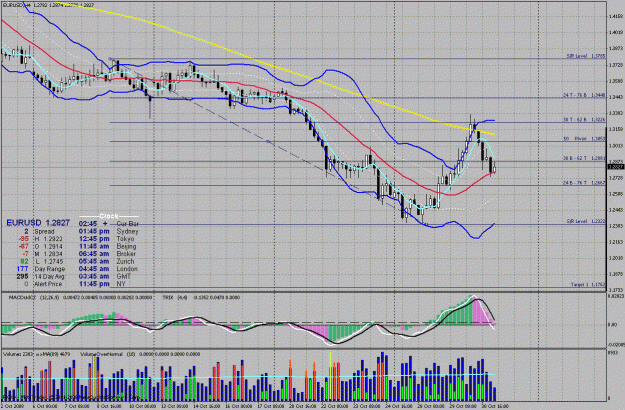Click the NY clock time 11:45 pm
Image resolution: width=625 pixels, height=410 pixels.
(x=94, y=284)
